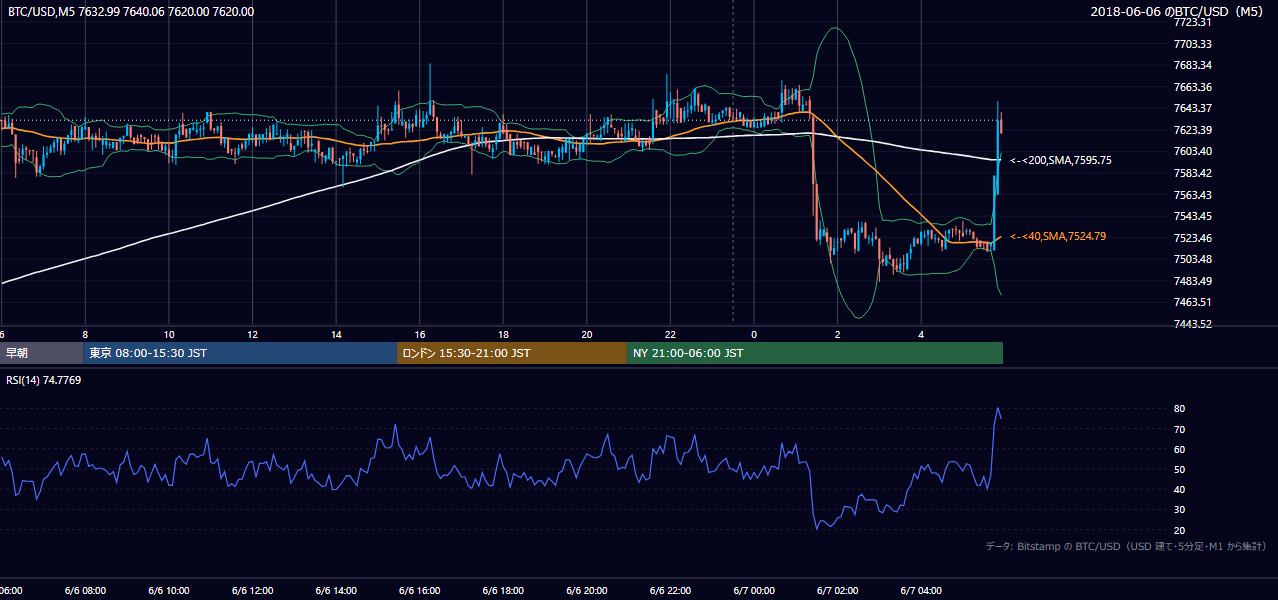Click the 7663.36 price axis label

pyautogui.click(x=1193, y=87)
